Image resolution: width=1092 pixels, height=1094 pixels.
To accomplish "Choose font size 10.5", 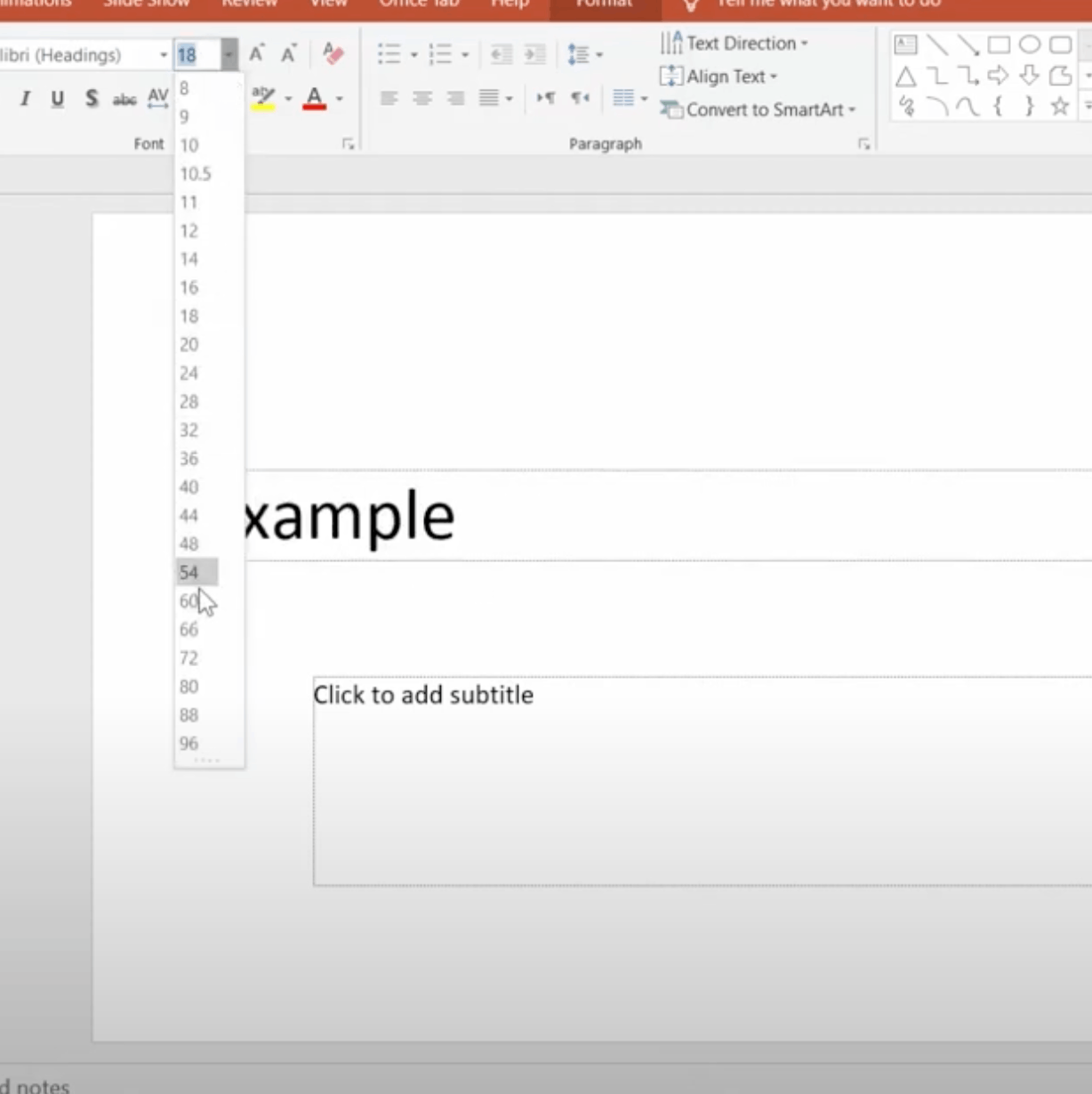I will pyautogui.click(x=197, y=173).
